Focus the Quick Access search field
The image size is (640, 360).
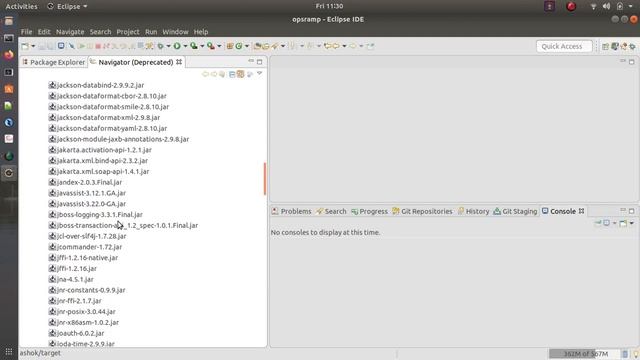point(564,46)
